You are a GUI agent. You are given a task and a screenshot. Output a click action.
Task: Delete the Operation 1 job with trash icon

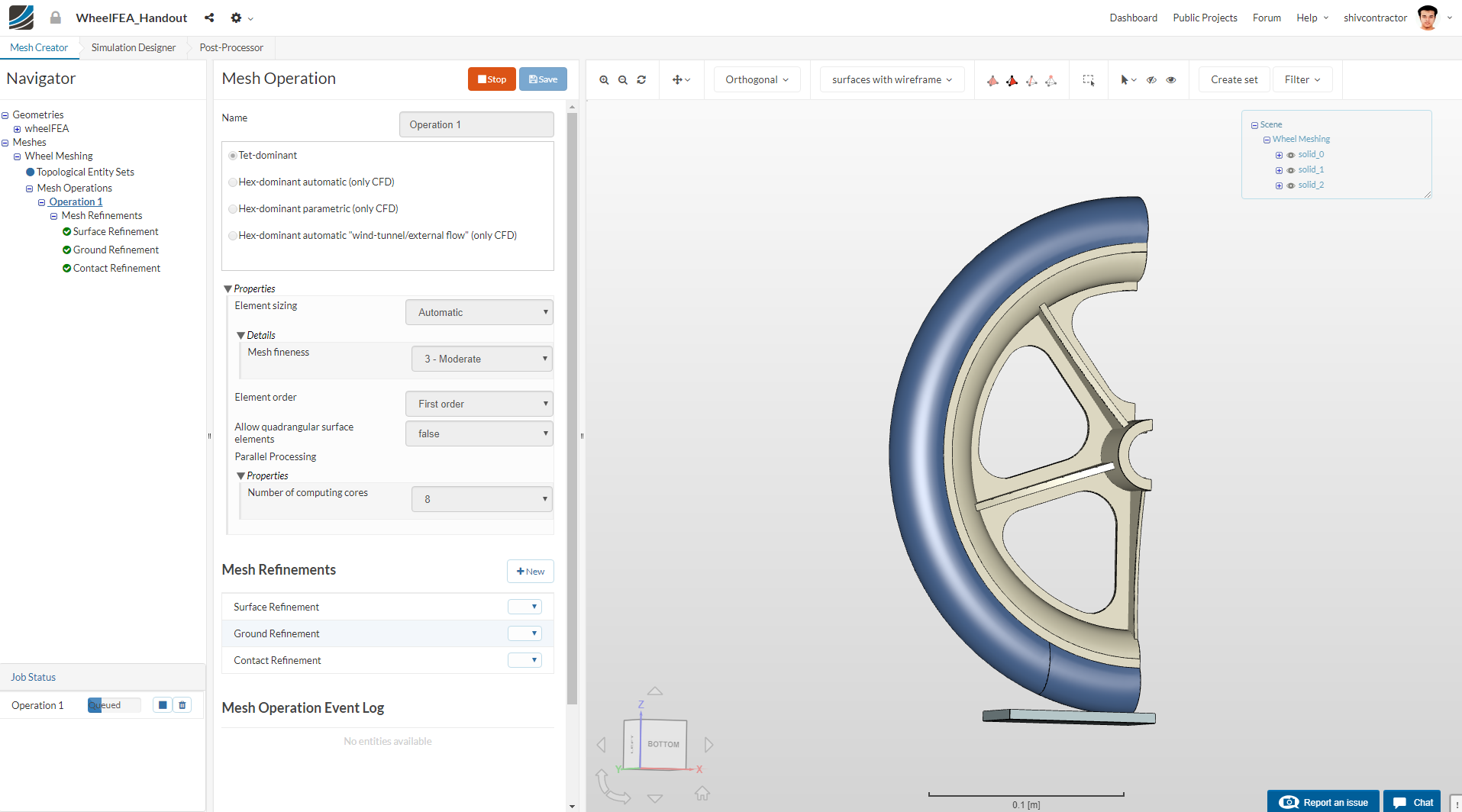click(182, 705)
